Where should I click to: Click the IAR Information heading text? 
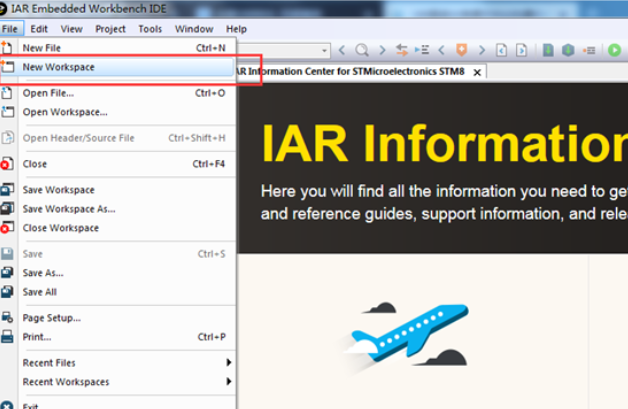coord(444,143)
